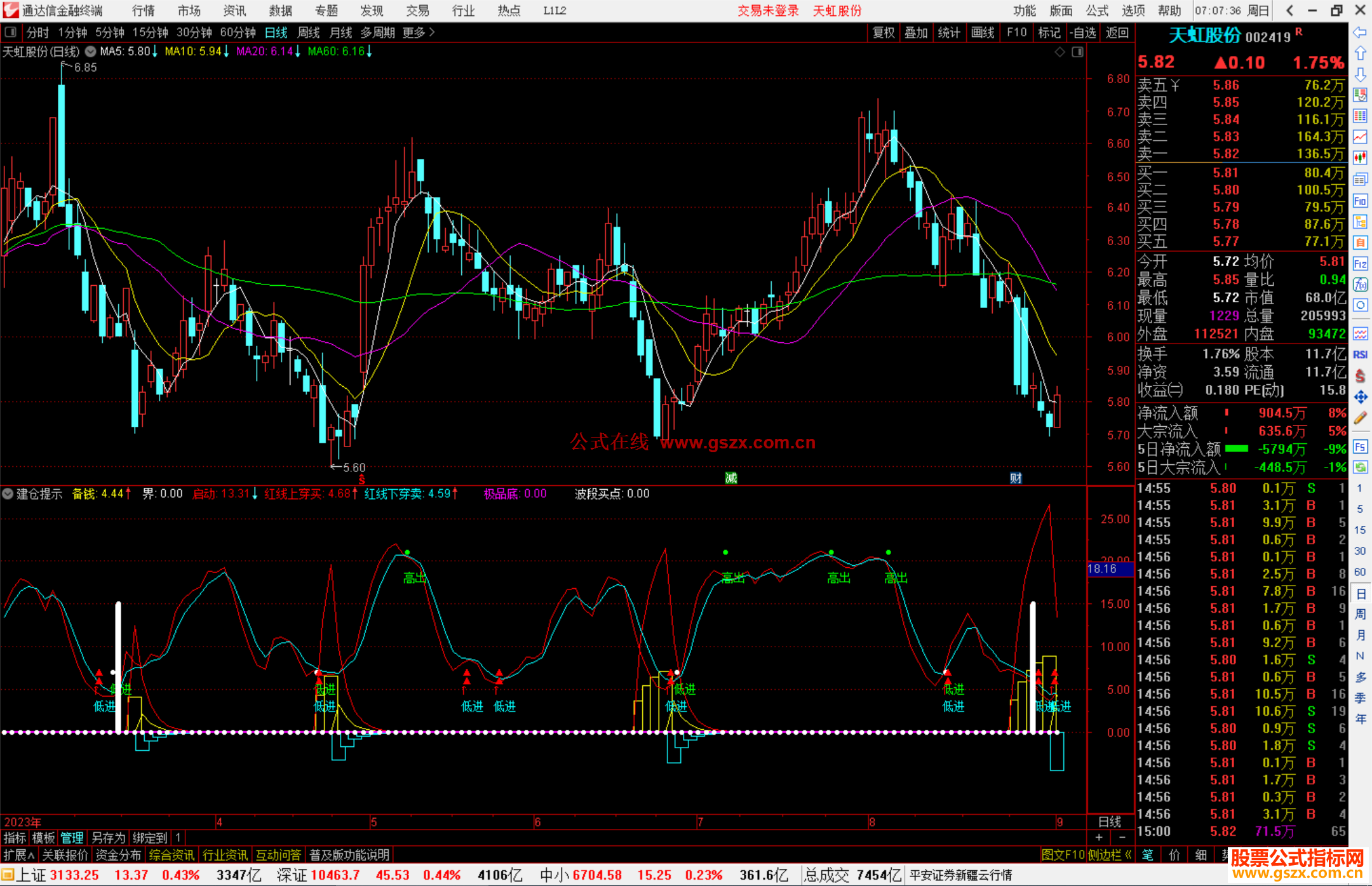Click the F10 icon in right sidebar

(1360, 201)
